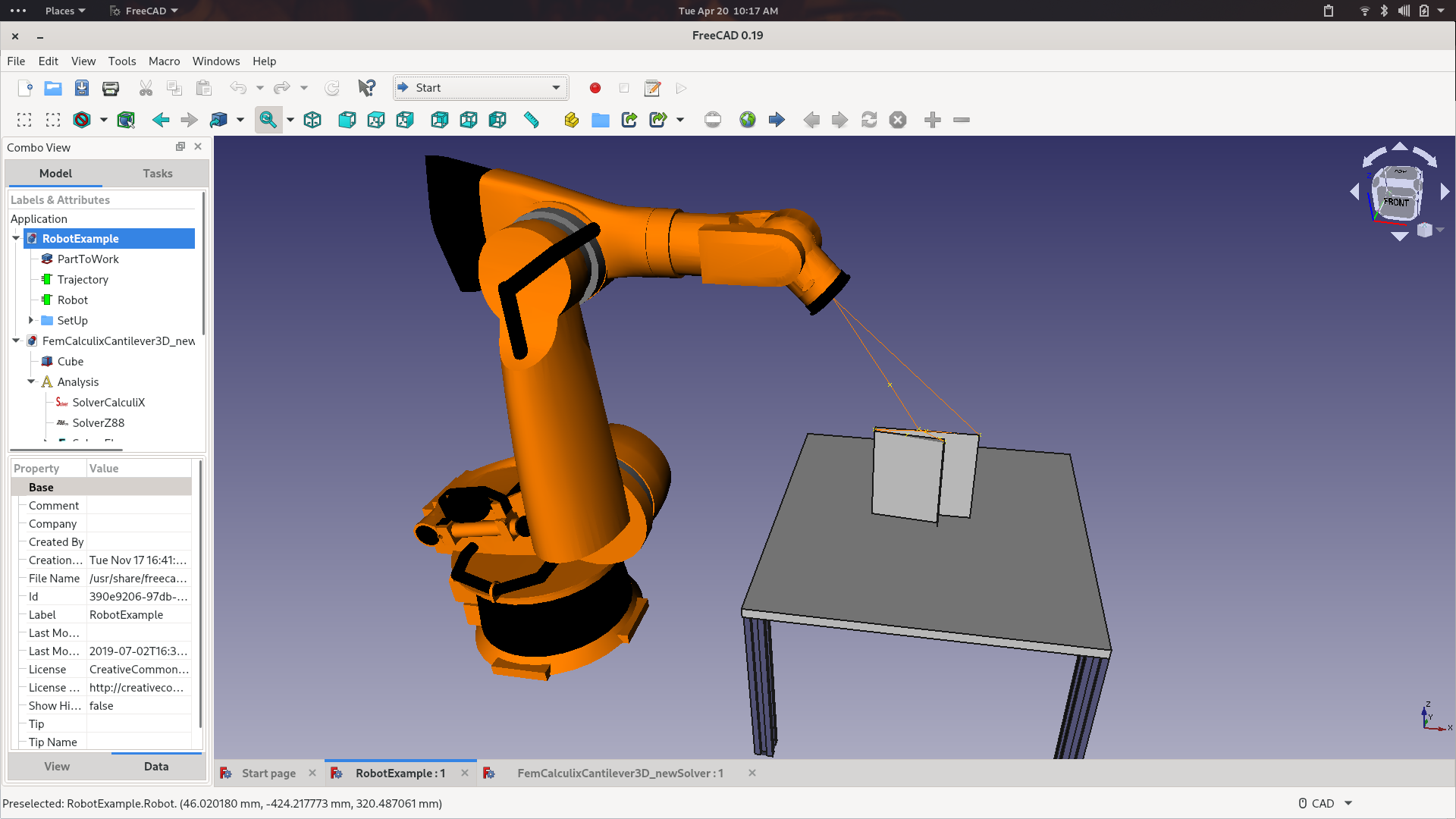
Task: Collapse the FemCalculixCantilever3D_new document node
Action: click(16, 340)
